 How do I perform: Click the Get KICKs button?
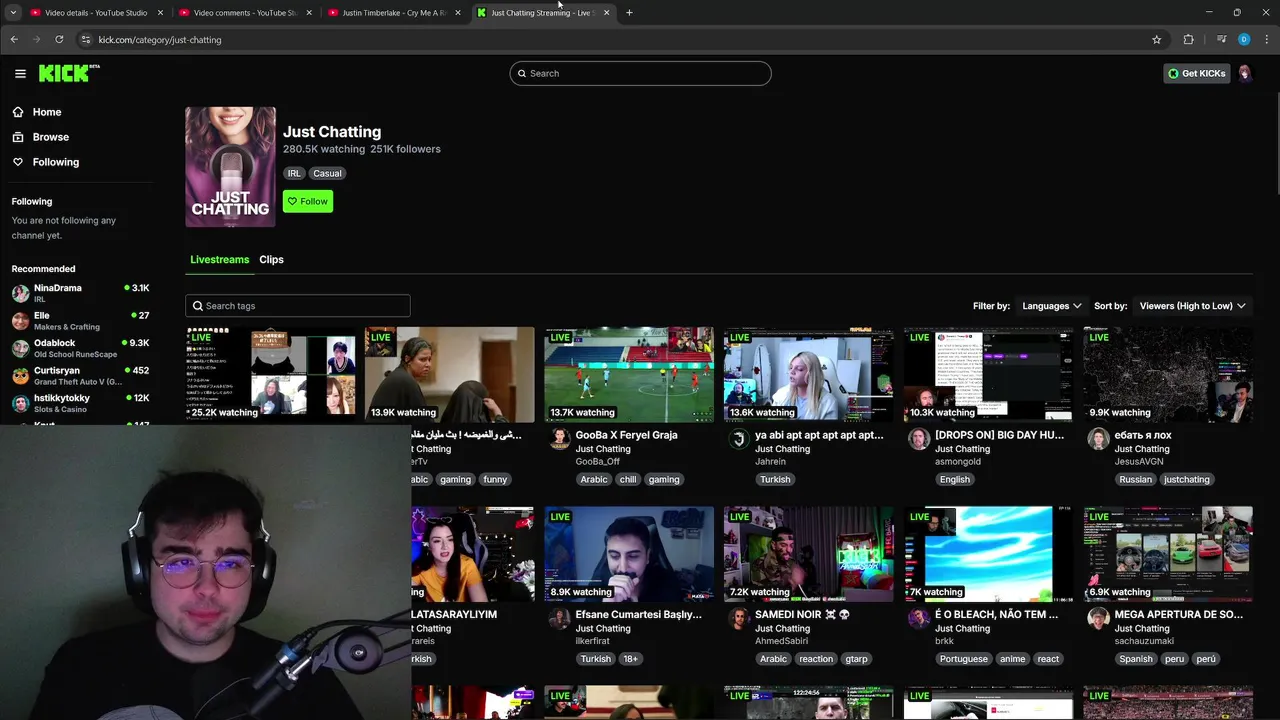click(1196, 73)
